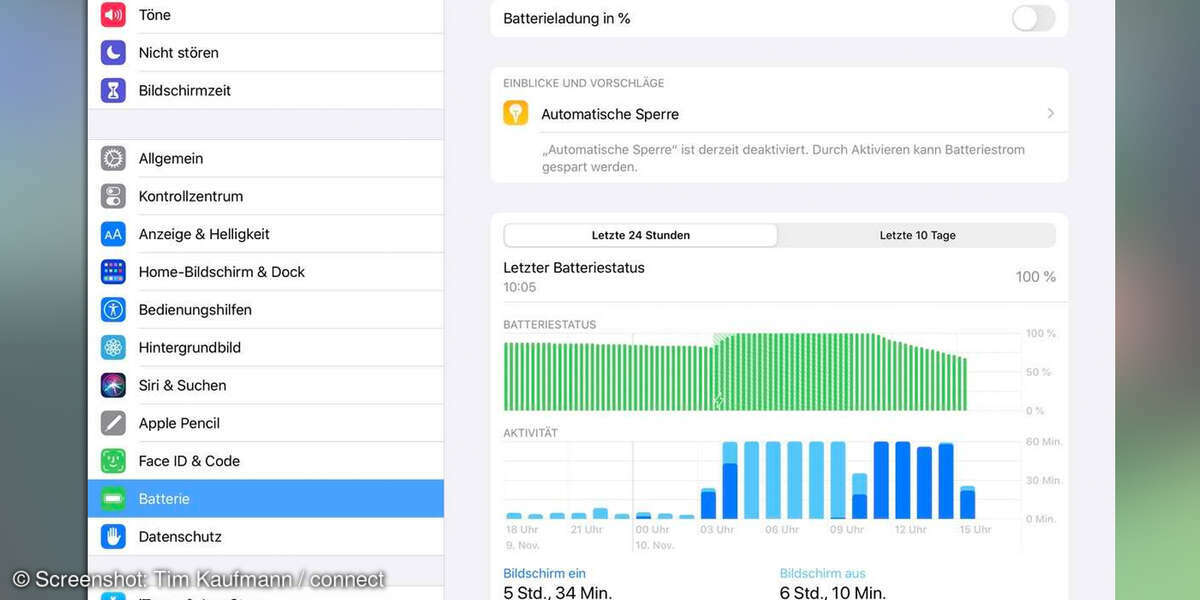Open Kontrollzentrum settings

tap(266, 196)
